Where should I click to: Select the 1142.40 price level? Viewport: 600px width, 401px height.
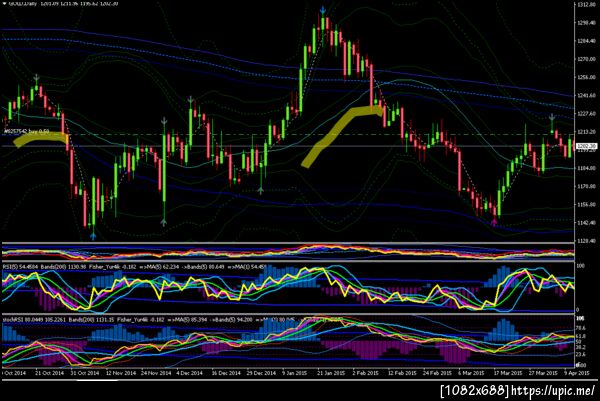click(587, 223)
